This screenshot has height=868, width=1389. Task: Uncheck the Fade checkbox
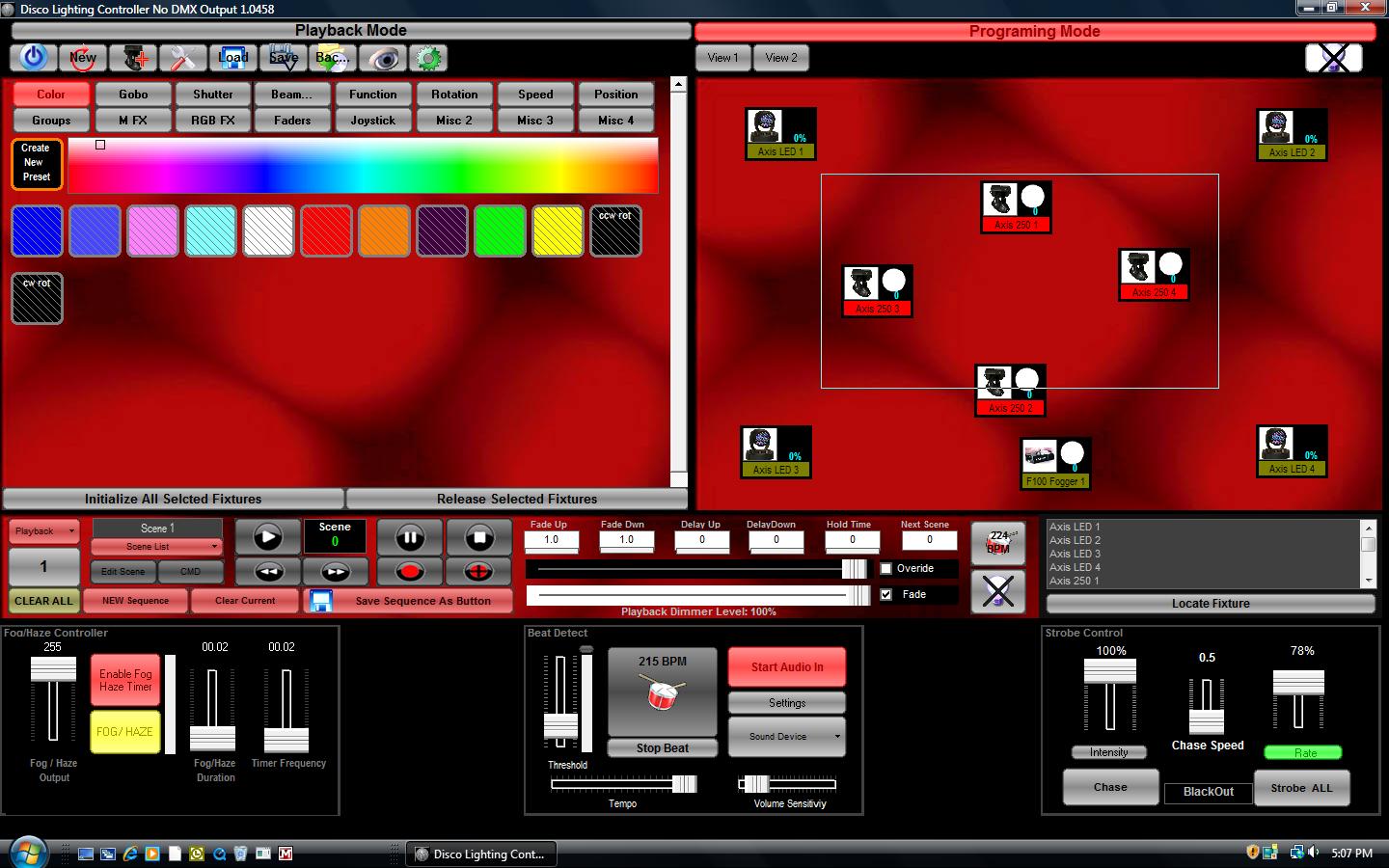coord(885,594)
